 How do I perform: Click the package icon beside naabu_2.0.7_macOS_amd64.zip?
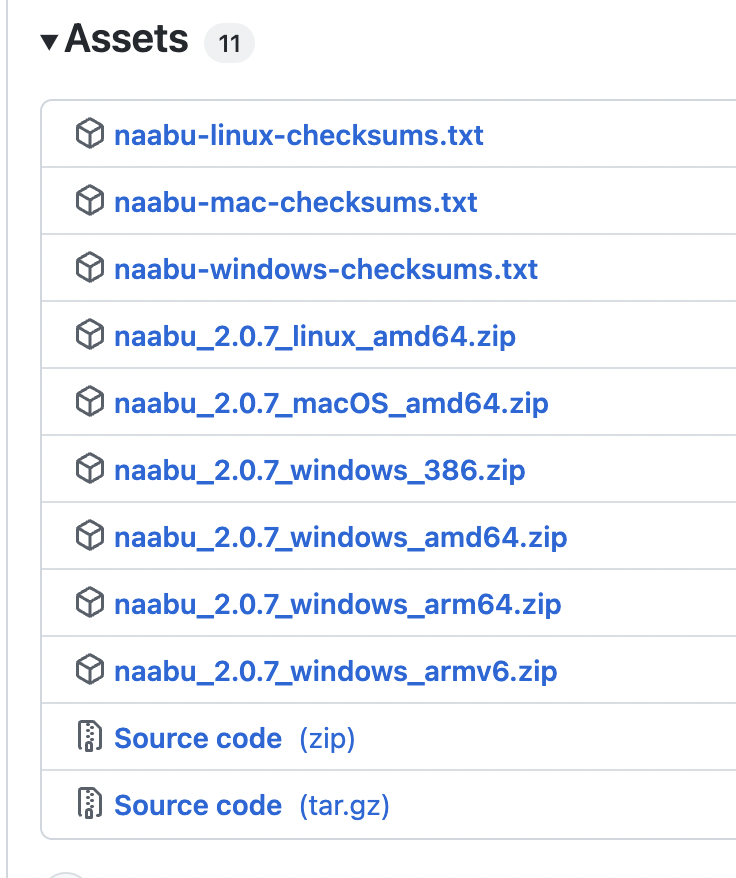click(90, 402)
